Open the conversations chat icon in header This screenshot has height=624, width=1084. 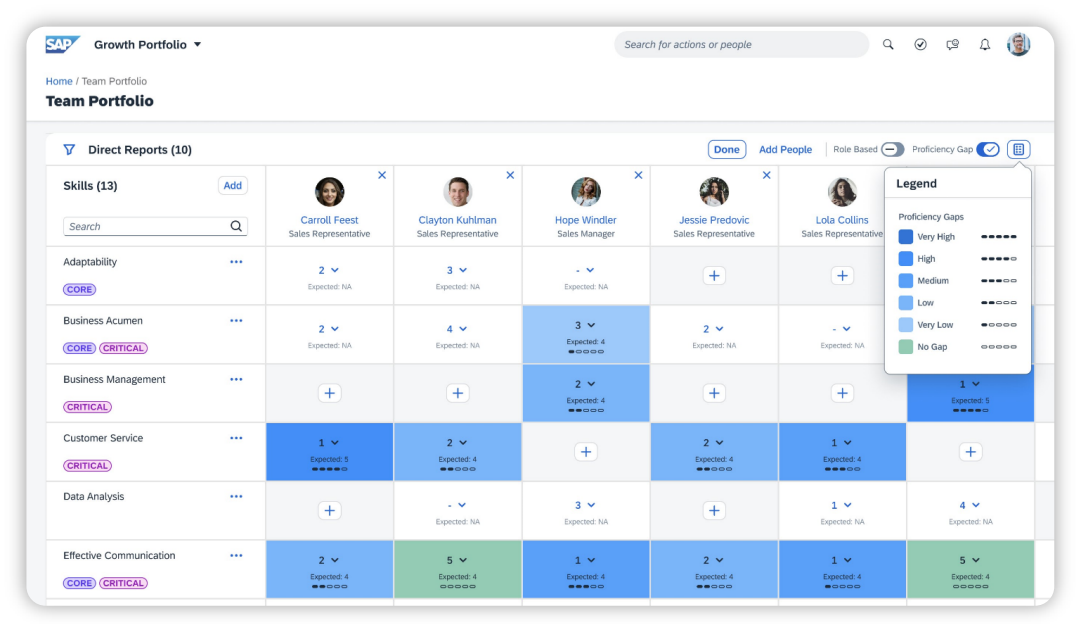tap(953, 44)
